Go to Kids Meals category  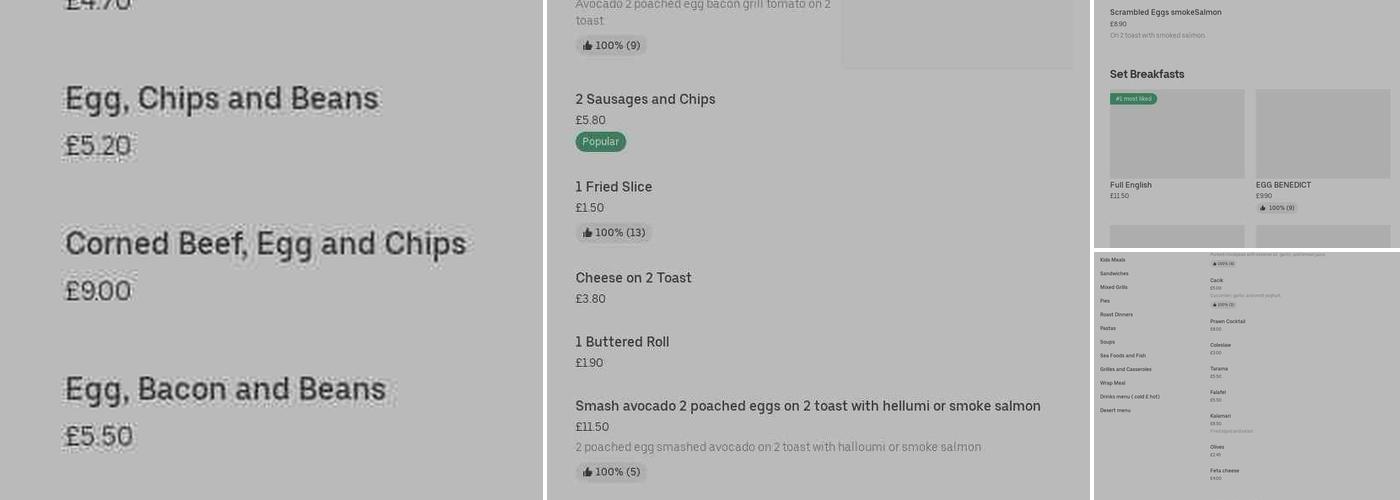(1112, 260)
